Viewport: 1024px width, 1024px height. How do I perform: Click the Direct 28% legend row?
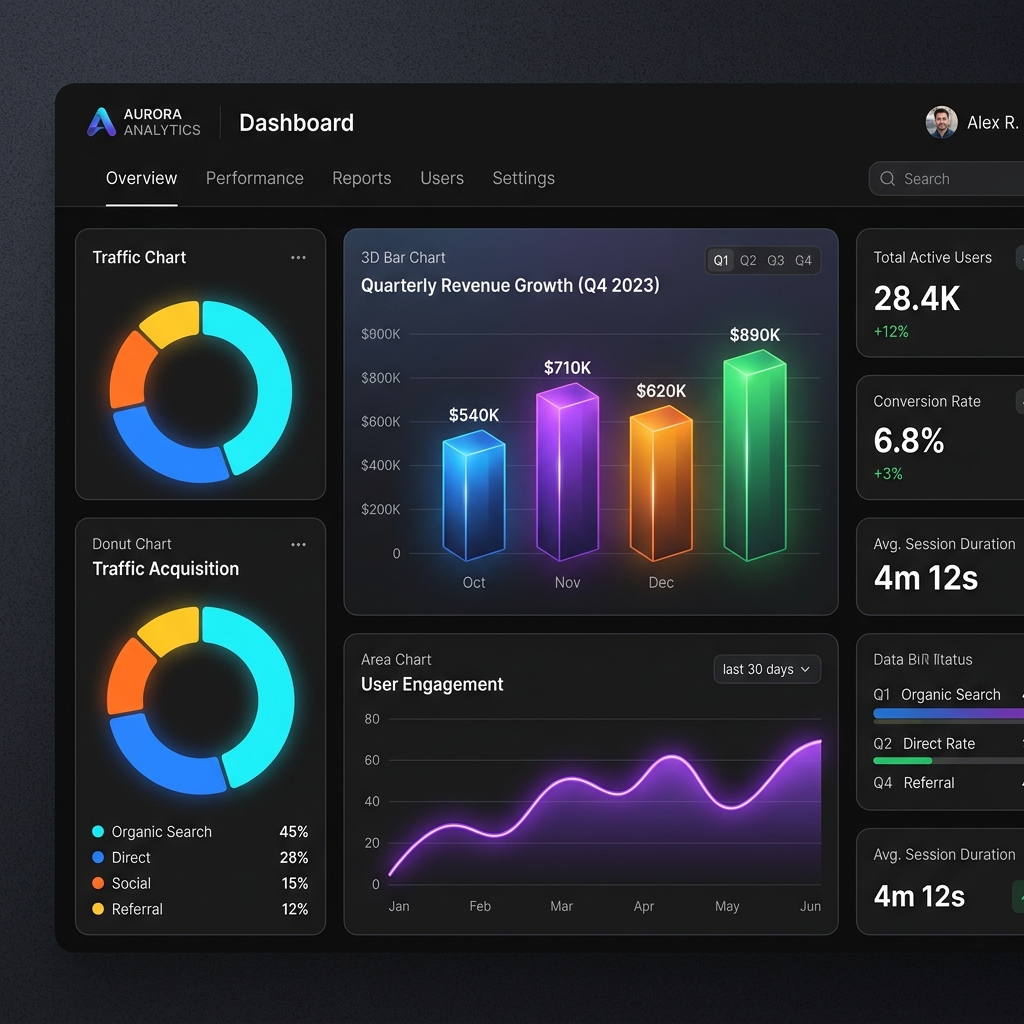200,857
